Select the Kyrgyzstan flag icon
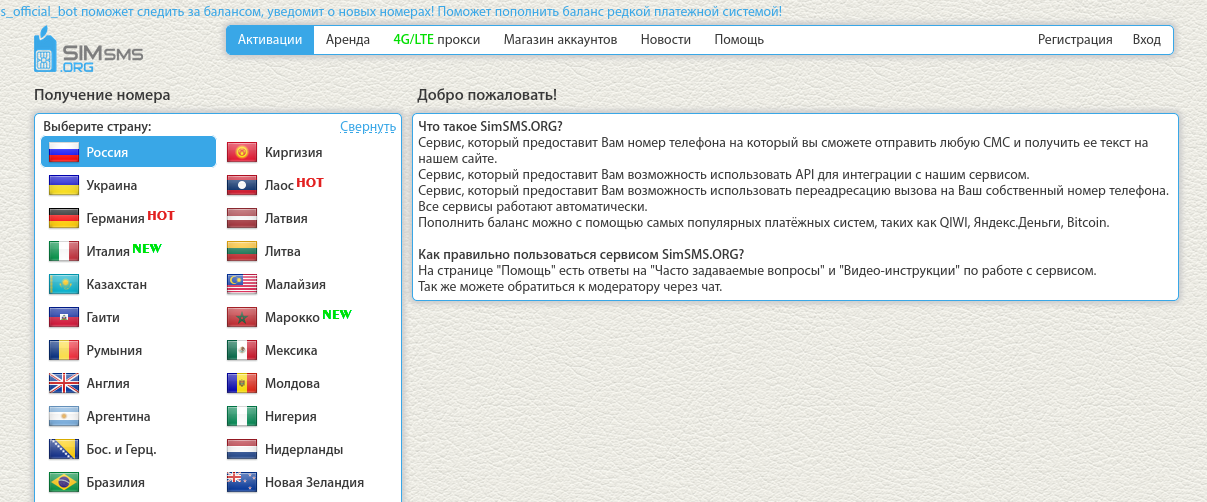The width and height of the screenshot is (1207, 502). [243, 152]
